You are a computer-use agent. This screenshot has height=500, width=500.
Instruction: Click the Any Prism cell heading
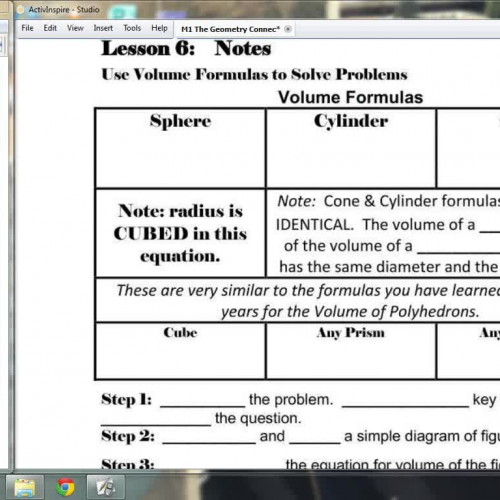coord(351,333)
